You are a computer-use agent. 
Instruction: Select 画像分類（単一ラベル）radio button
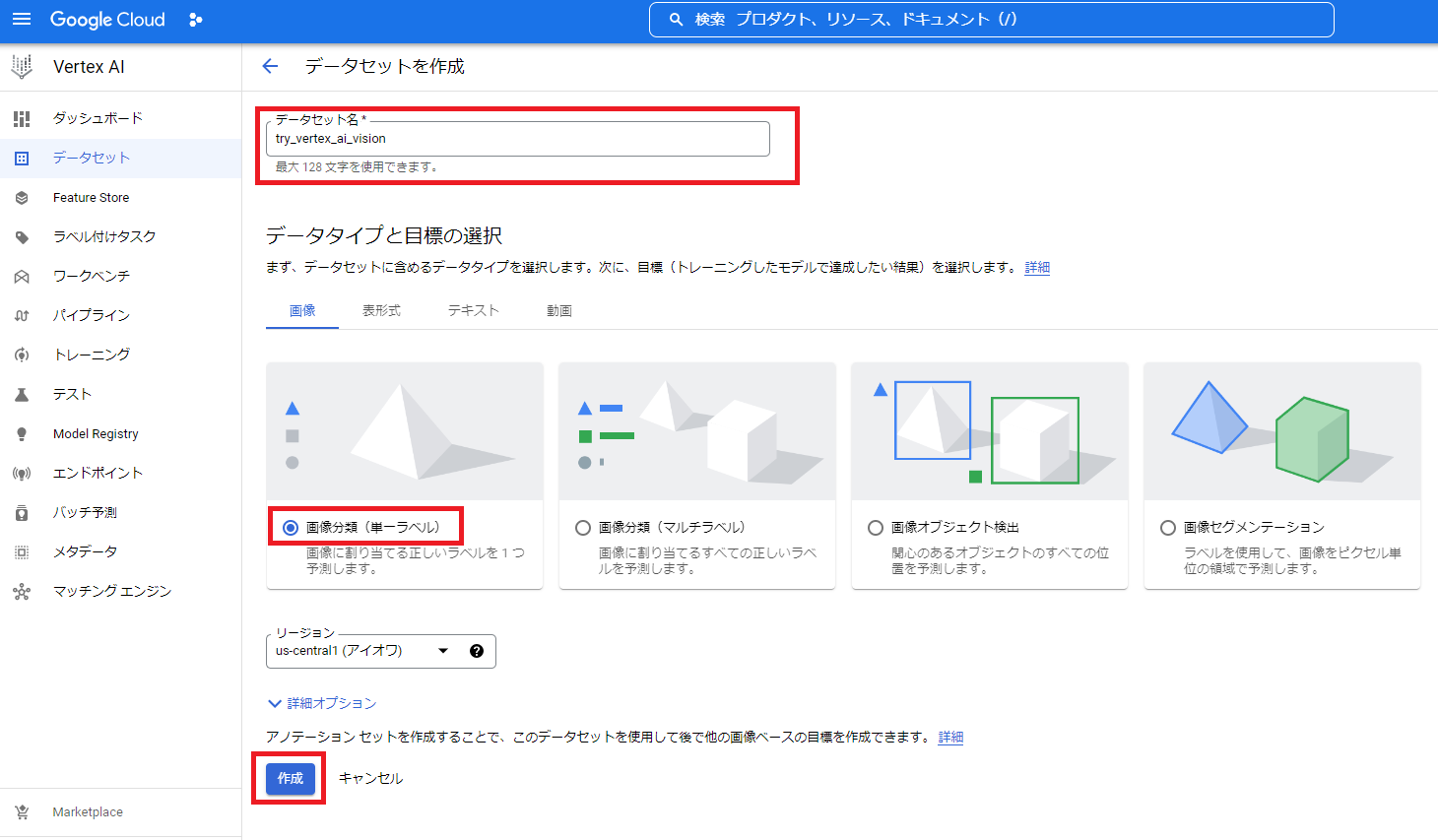click(x=291, y=528)
